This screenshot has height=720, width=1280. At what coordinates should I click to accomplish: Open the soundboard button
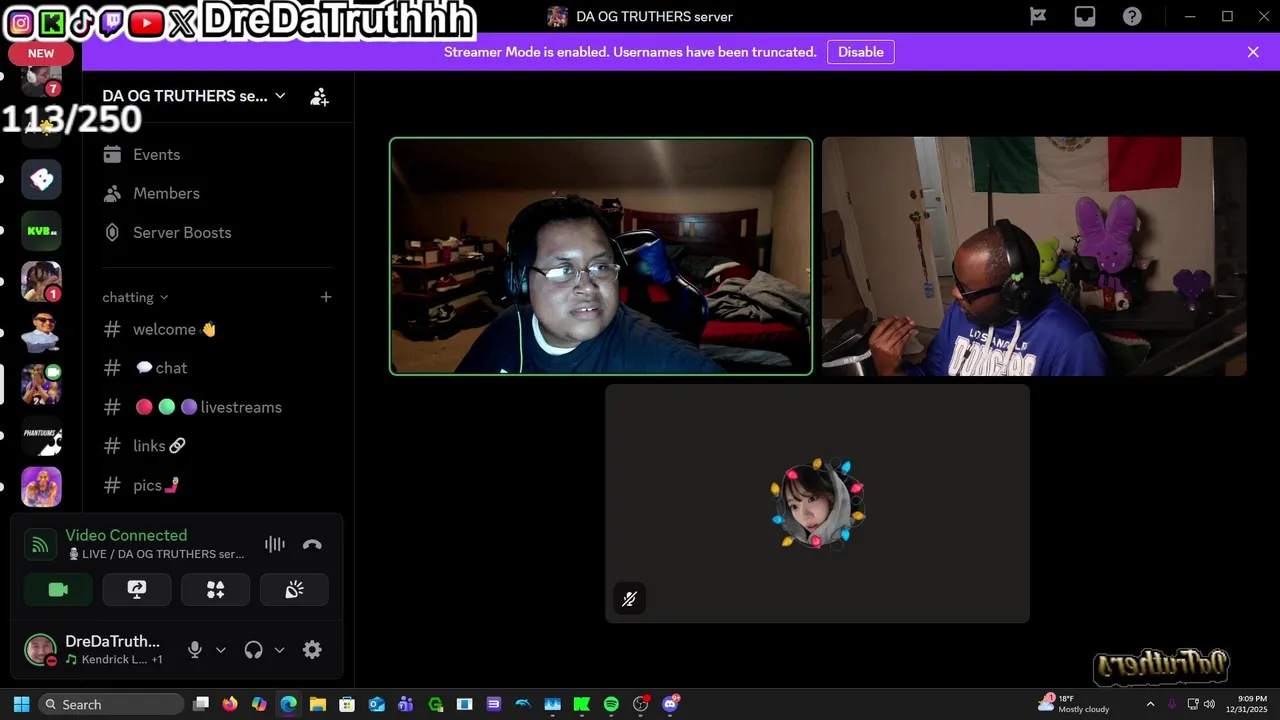pyautogui.click(x=294, y=590)
